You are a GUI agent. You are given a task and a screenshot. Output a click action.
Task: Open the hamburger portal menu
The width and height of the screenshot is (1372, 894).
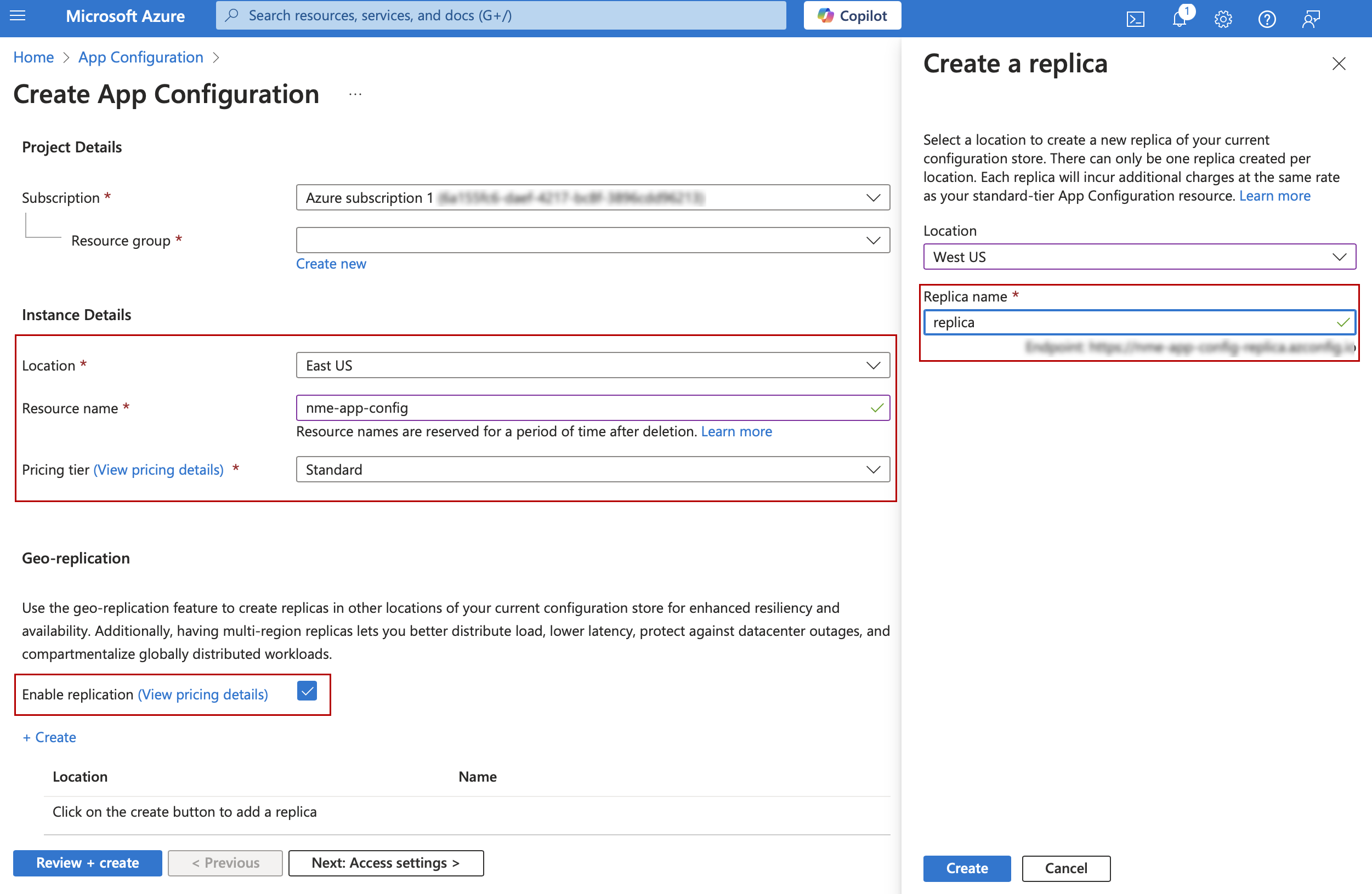tap(18, 15)
